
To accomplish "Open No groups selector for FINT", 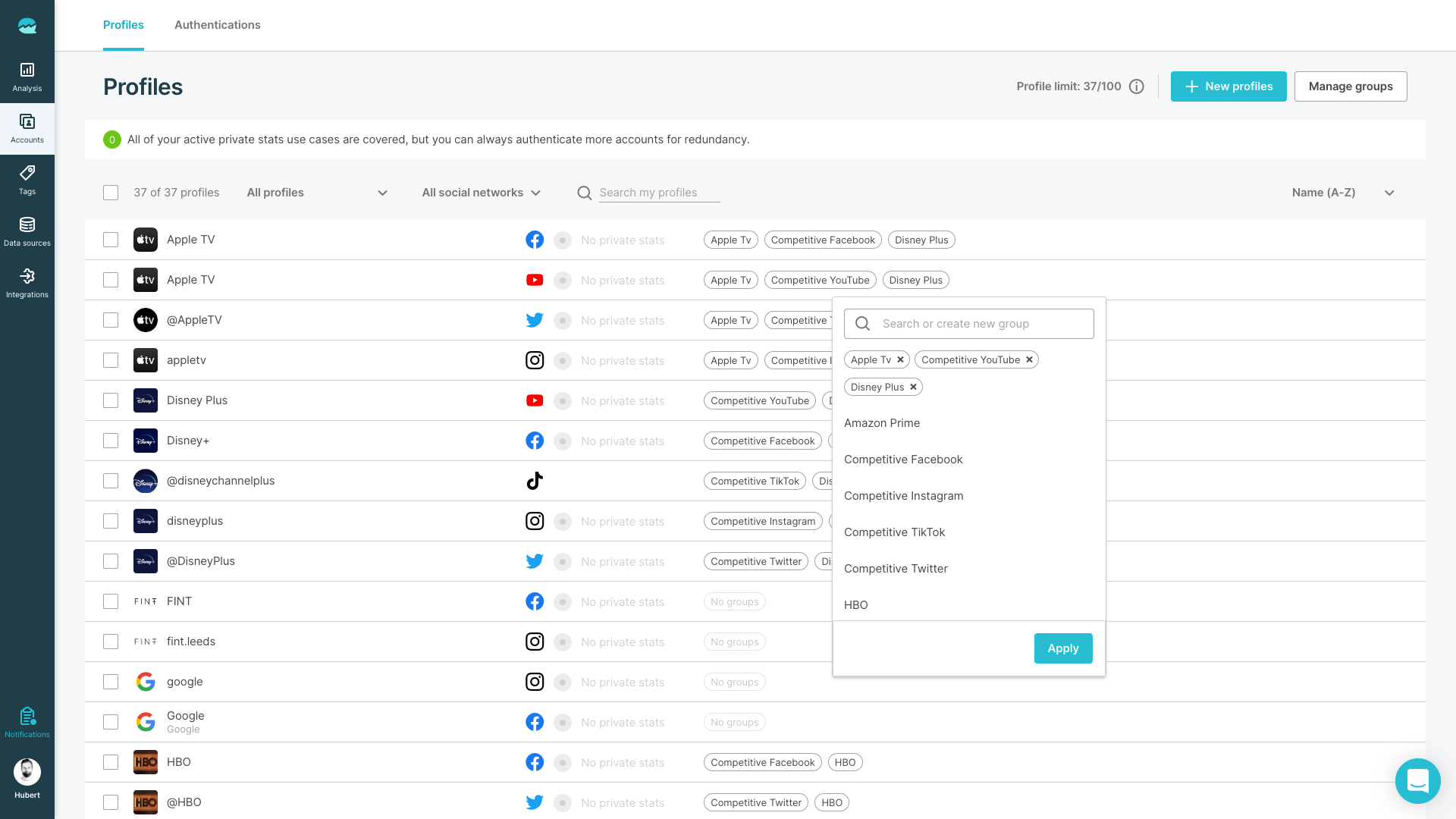I will click(x=734, y=601).
